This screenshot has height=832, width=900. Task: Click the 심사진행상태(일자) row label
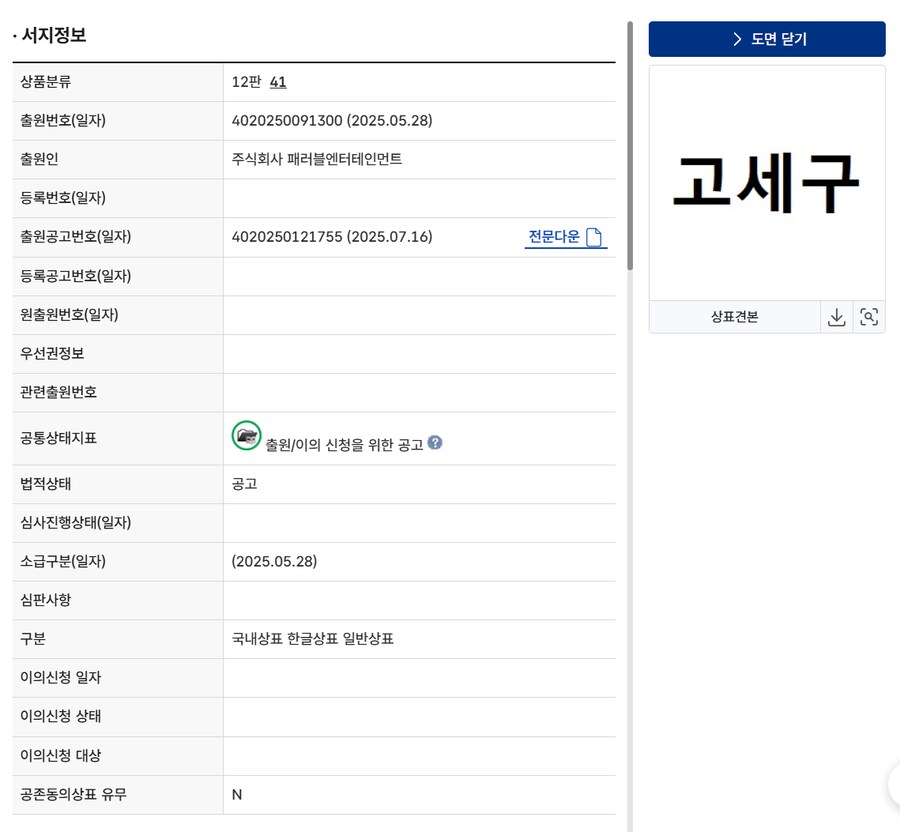coord(76,523)
